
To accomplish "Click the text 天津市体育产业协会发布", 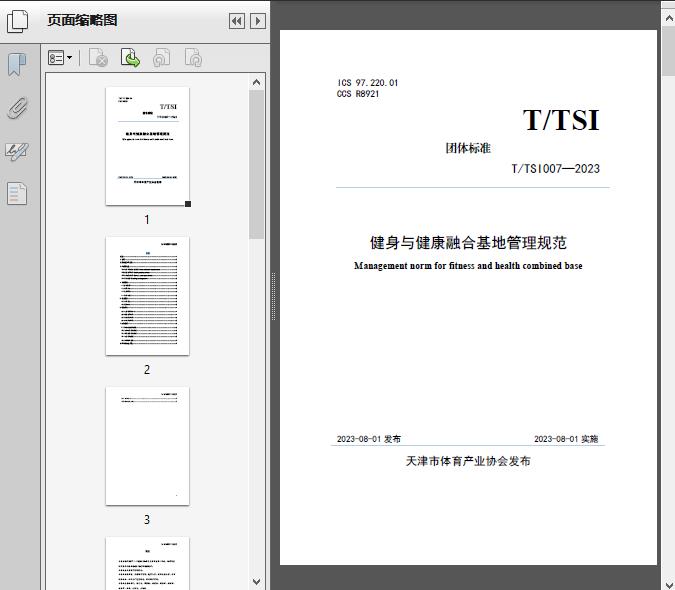I will (x=468, y=461).
